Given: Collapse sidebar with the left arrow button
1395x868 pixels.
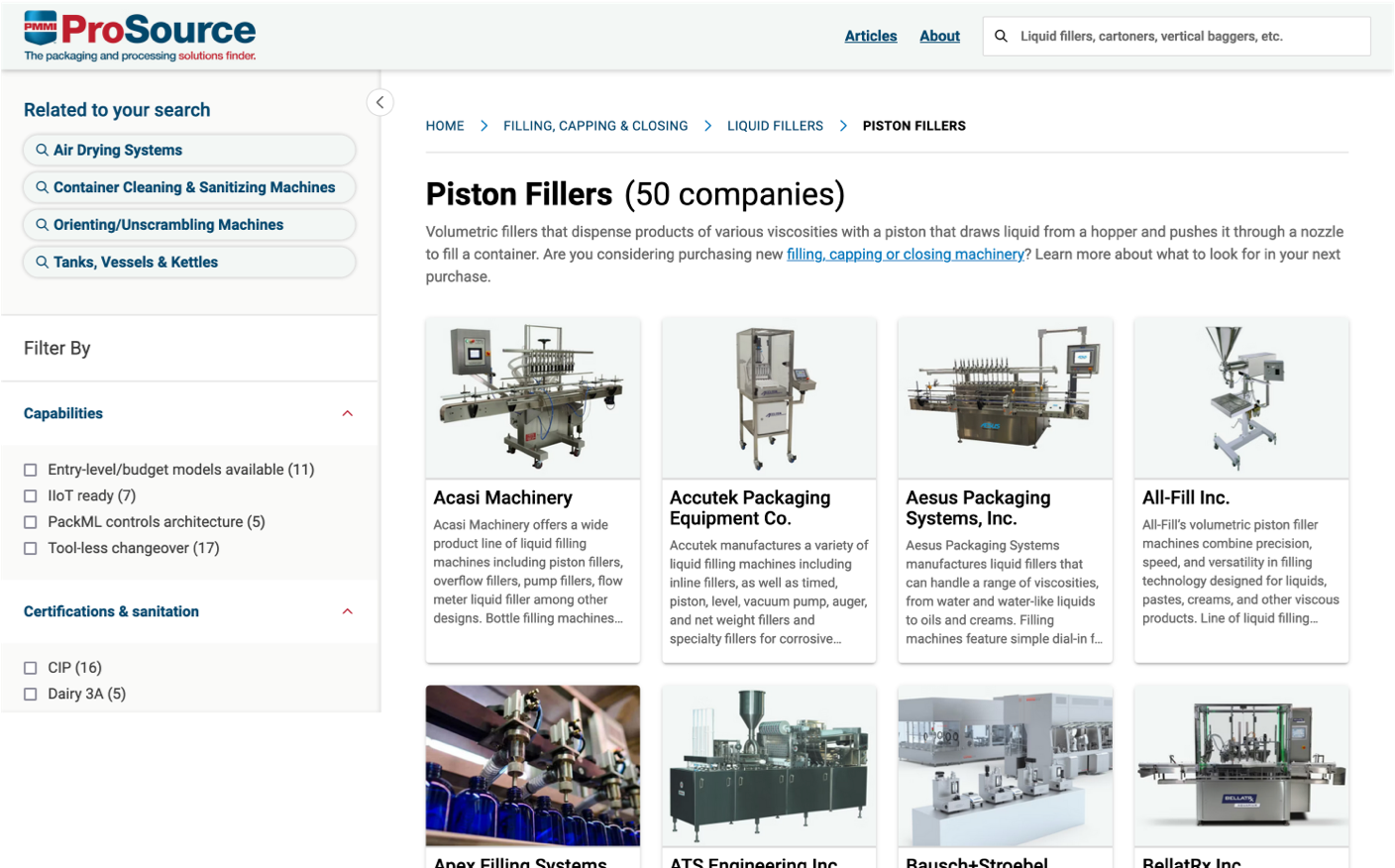Looking at the screenshot, I should tap(379, 102).
